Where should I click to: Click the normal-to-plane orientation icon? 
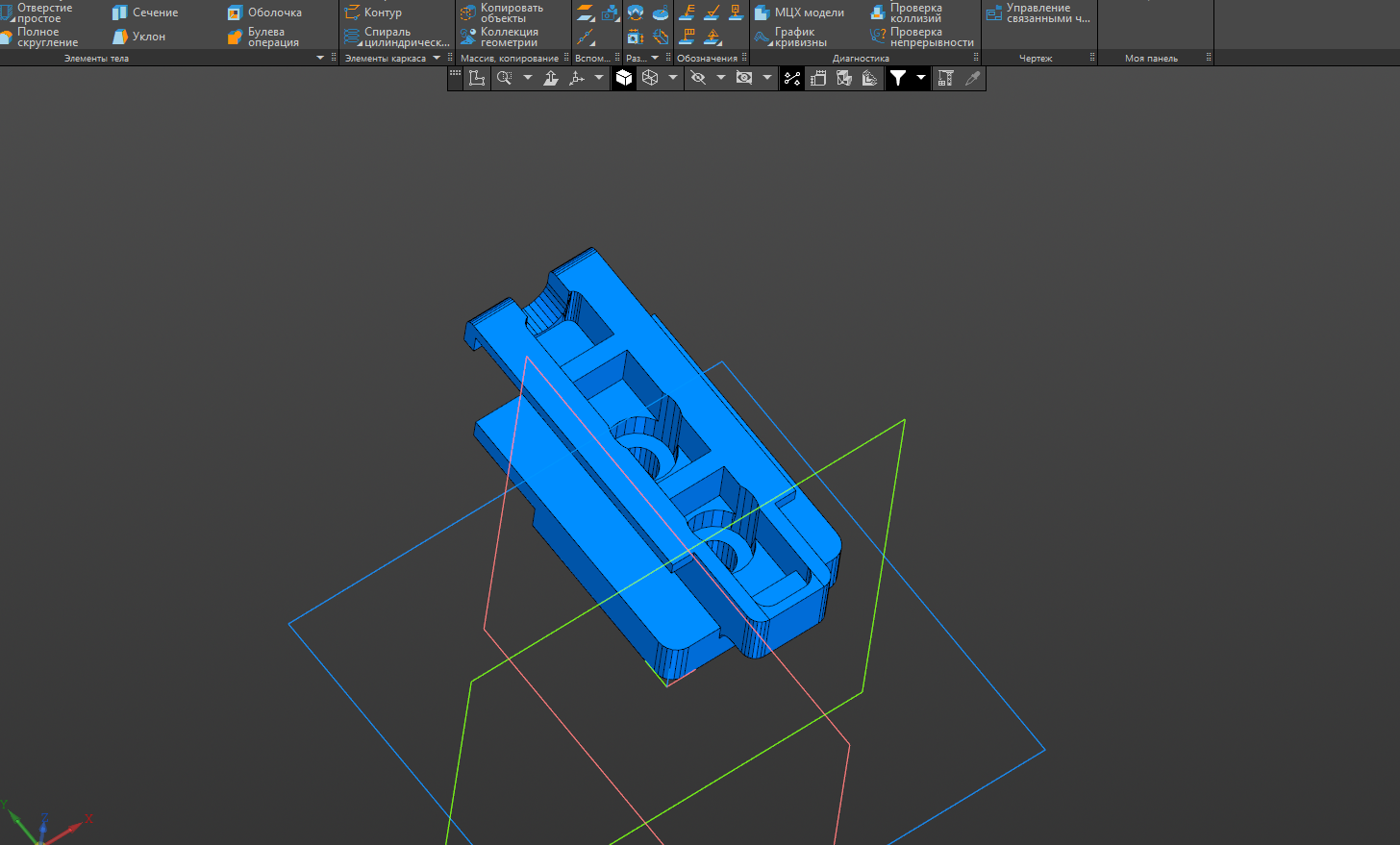[x=551, y=78]
